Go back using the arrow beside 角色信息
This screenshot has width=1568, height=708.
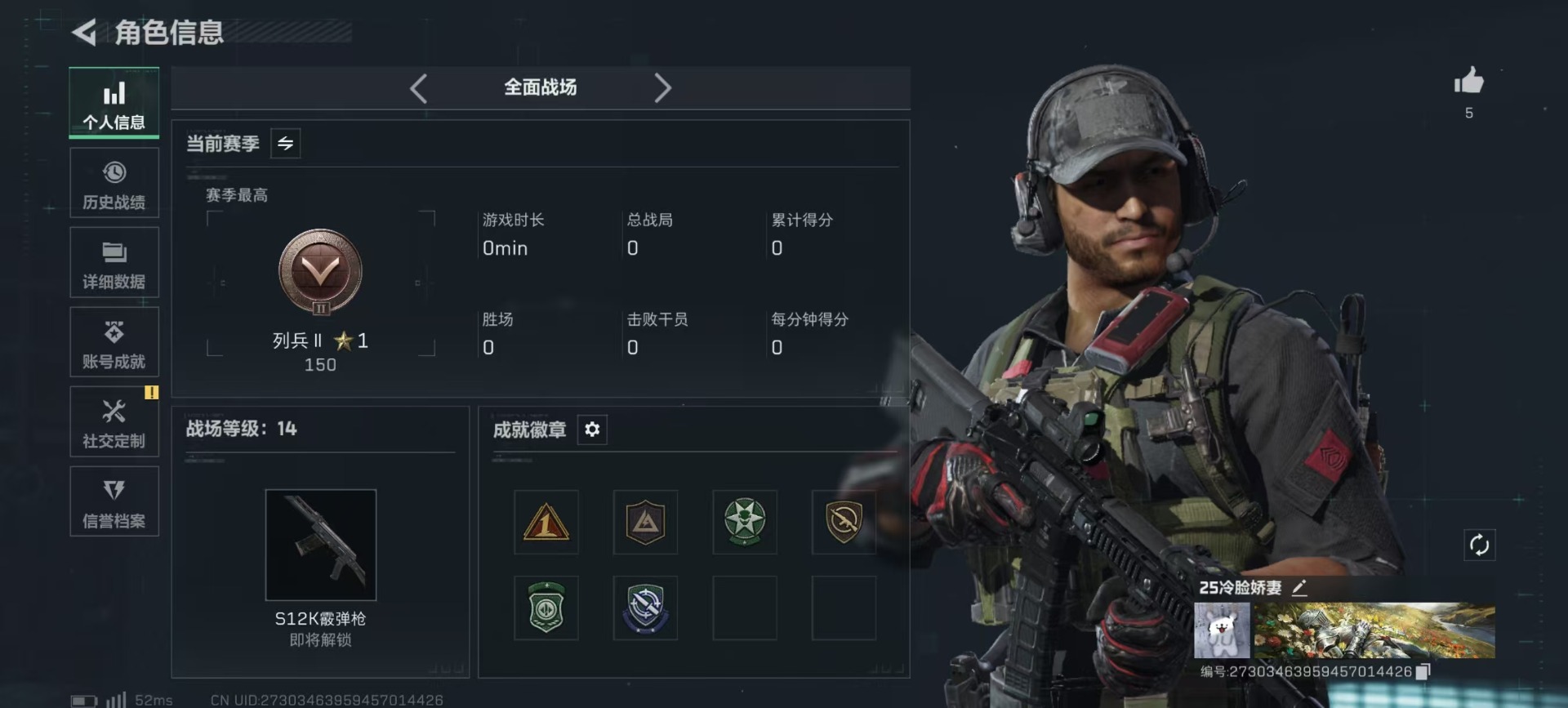(x=84, y=33)
